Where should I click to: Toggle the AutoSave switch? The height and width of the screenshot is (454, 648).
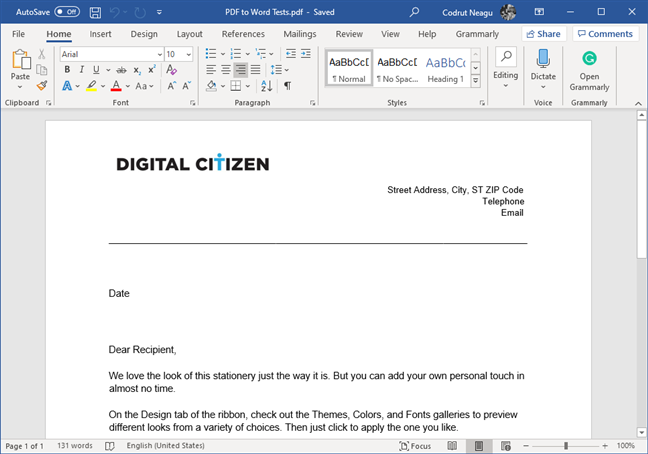pyautogui.click(x=67, y=12)
